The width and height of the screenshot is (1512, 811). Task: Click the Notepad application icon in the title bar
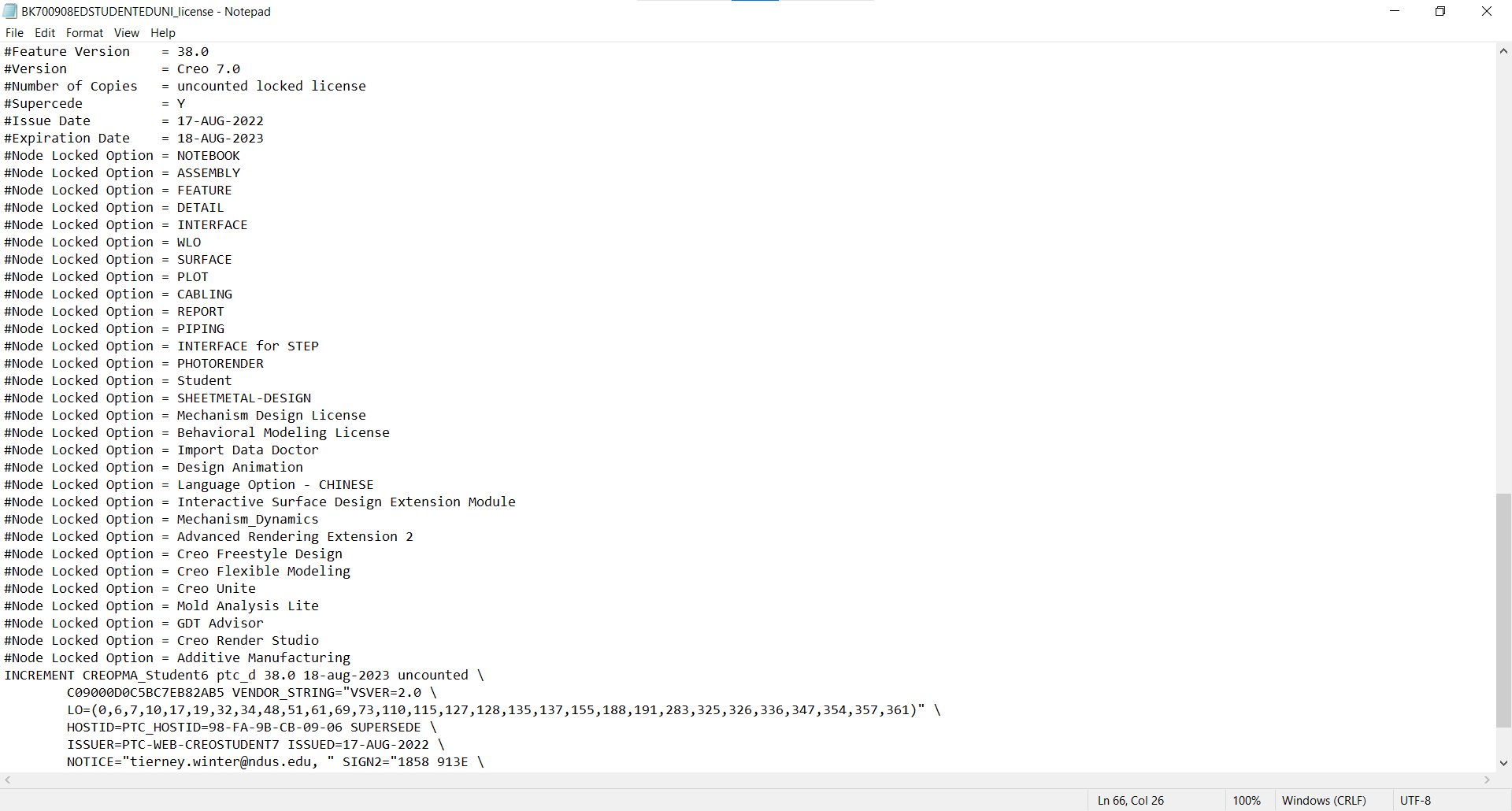9,11
